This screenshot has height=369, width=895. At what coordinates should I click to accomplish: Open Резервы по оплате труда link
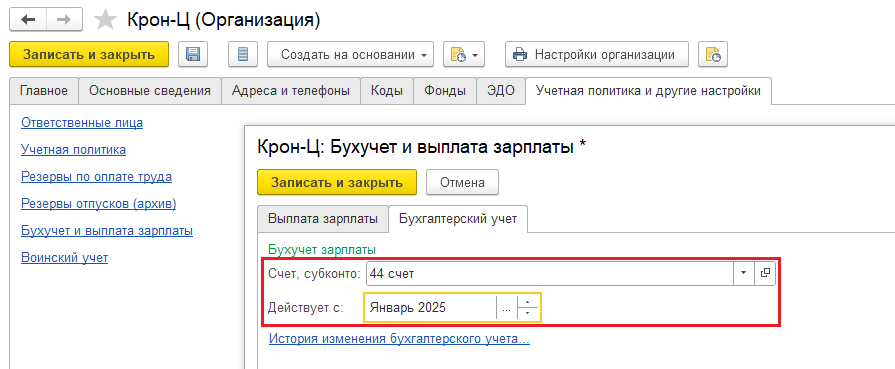tap(96, 177)
